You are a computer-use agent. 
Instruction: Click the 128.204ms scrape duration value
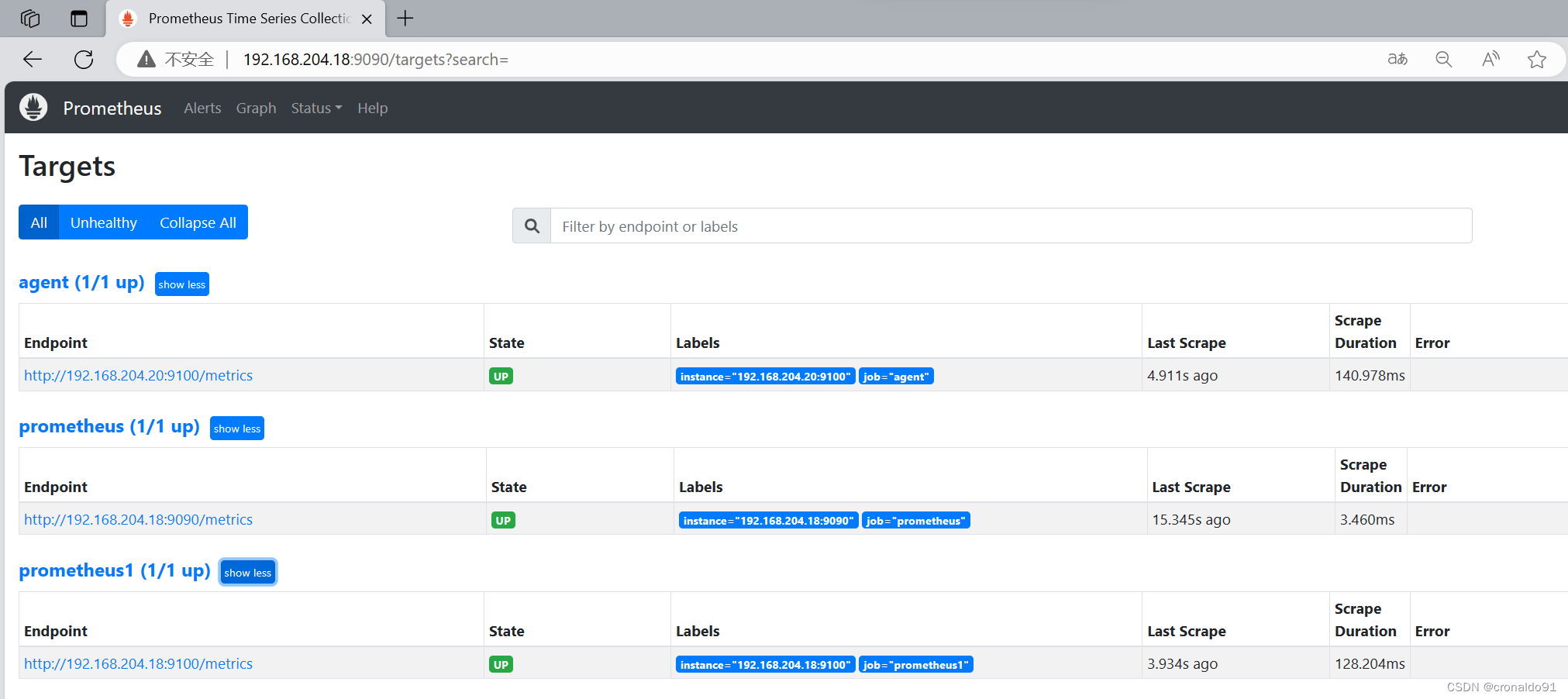coord(1370,663)
